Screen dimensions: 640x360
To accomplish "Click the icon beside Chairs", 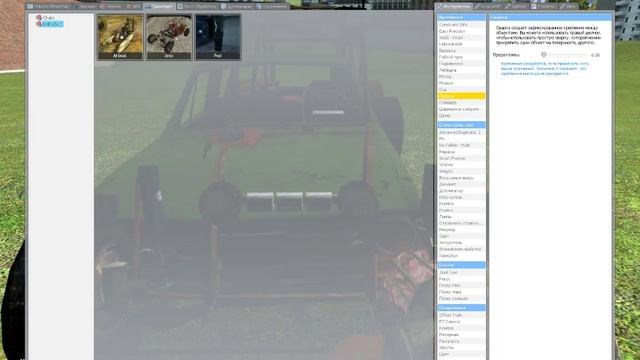I will click(39, 18).
